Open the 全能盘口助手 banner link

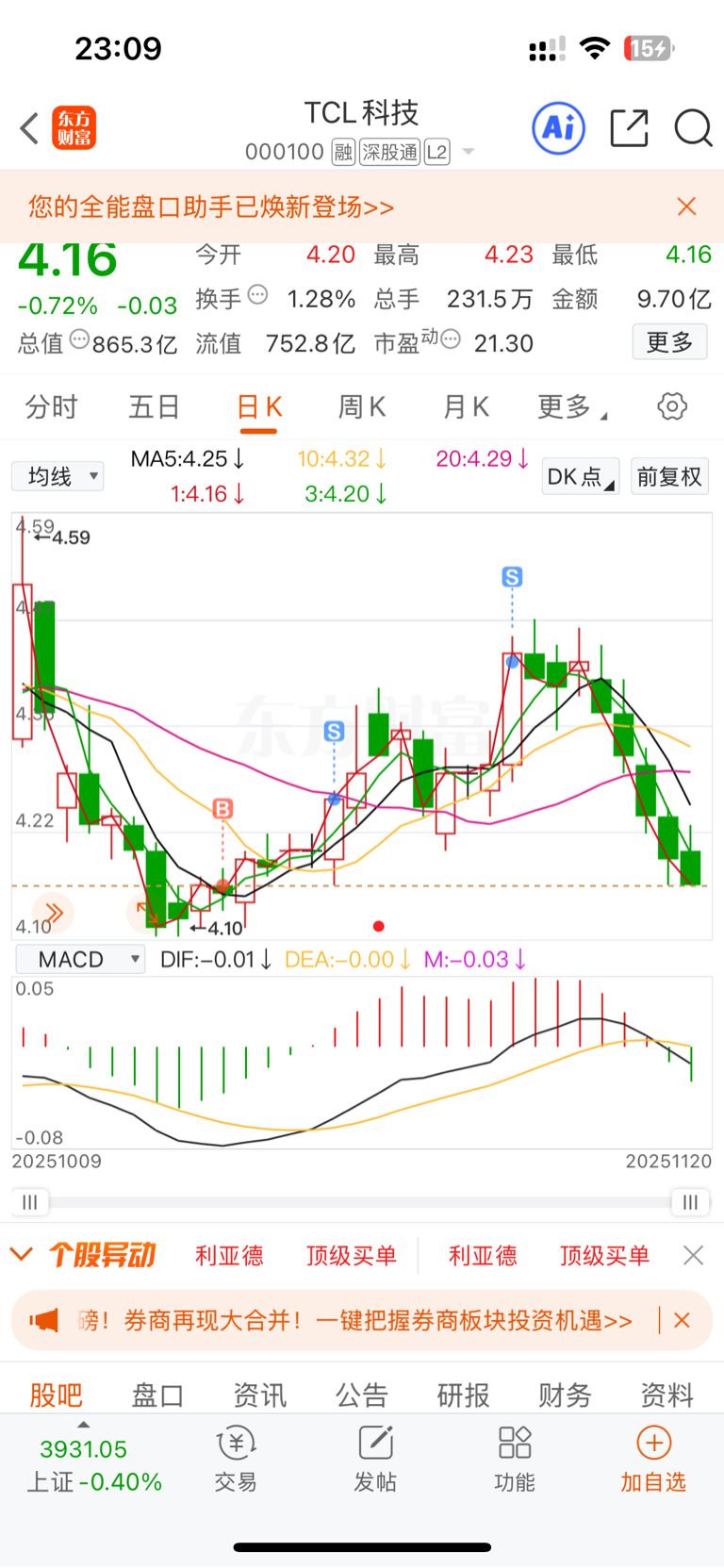click(211, 206)
